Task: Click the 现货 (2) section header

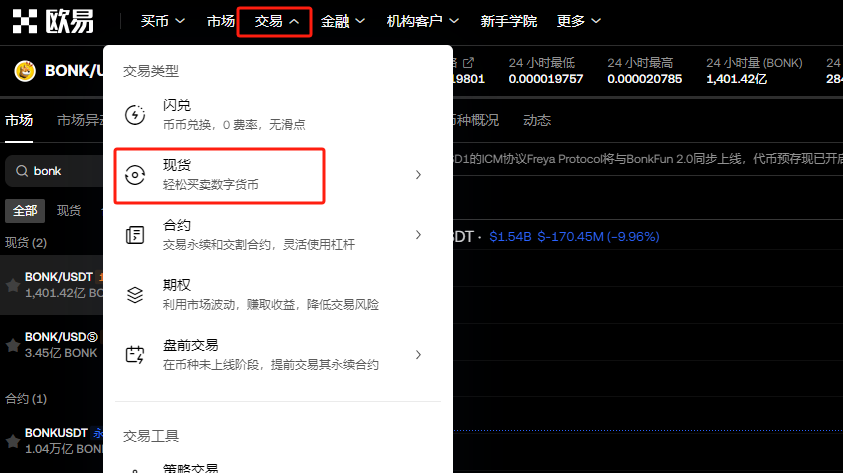Action: pyautogui.click(x=26, y=242)
